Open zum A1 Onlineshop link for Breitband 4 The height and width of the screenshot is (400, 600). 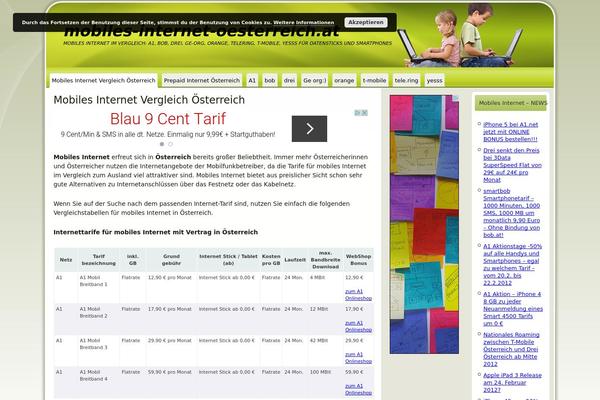(x=358, y=389)
